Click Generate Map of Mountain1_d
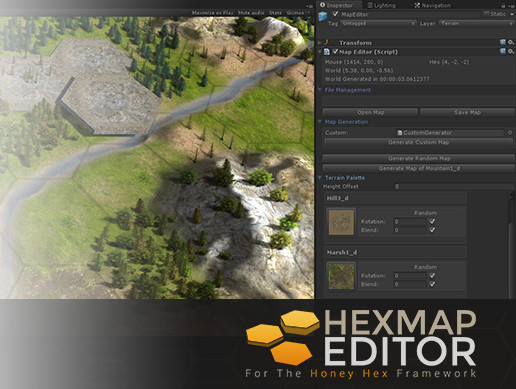Screen dimensions: 516x389 (x=419, y=168)
